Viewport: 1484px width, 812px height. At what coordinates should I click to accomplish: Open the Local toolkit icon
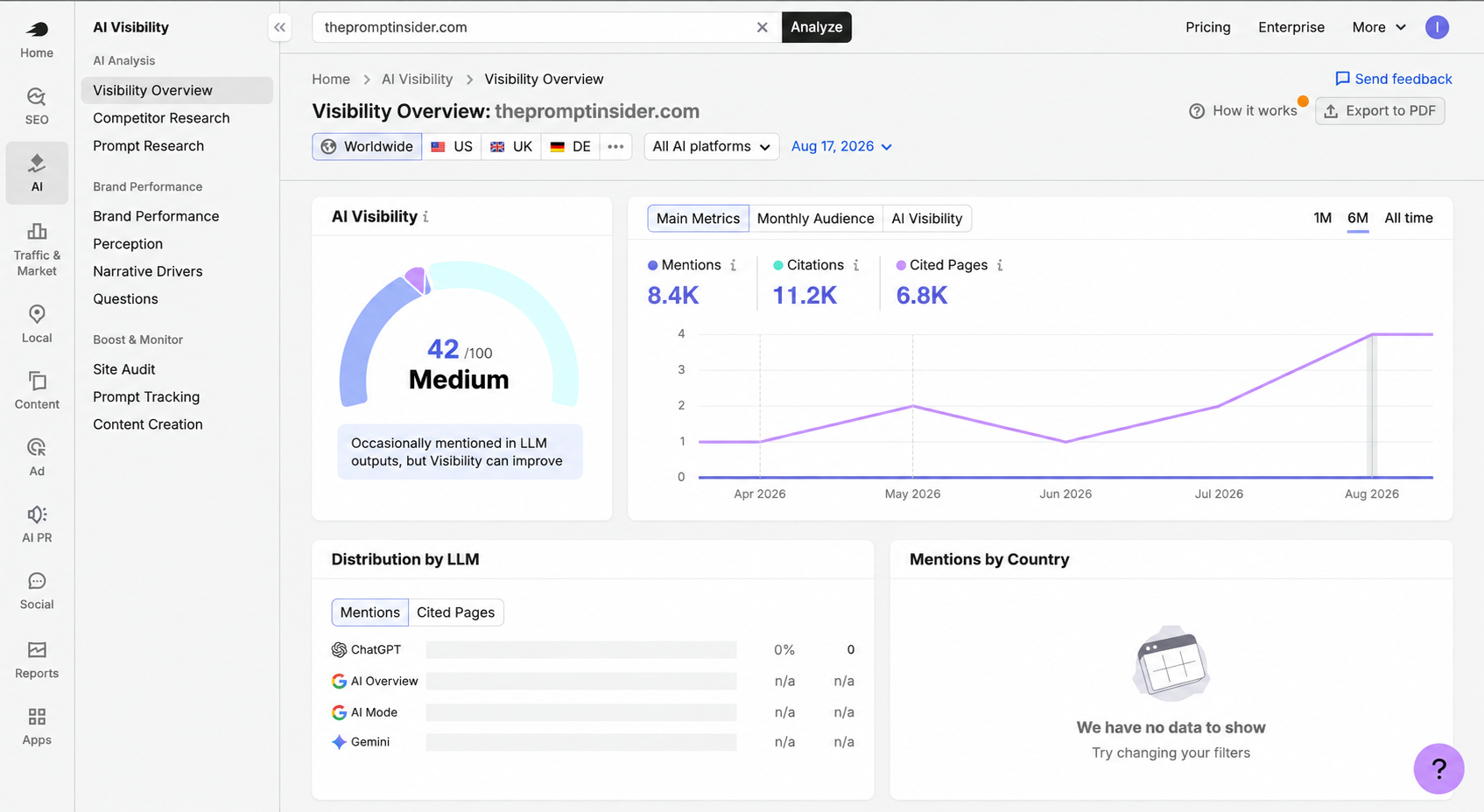click(37, 324)
